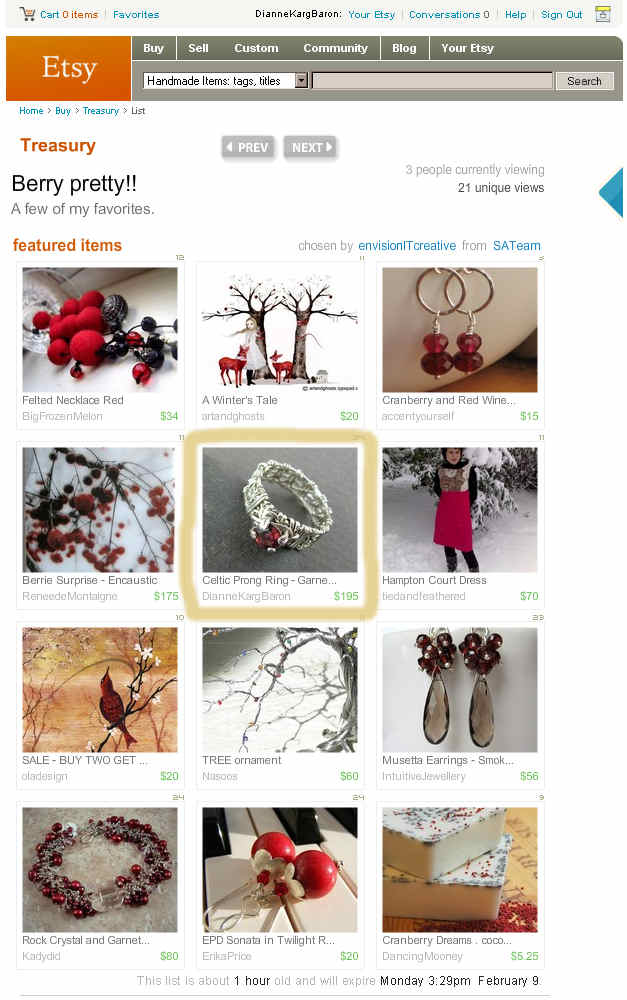The height and width of the screenshot is (1000, 627).
Task: Click the search text field
Action: coord(432,80)
